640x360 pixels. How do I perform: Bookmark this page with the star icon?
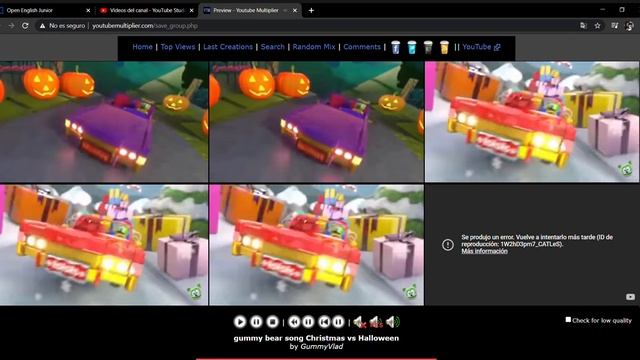tap(598, 26)
